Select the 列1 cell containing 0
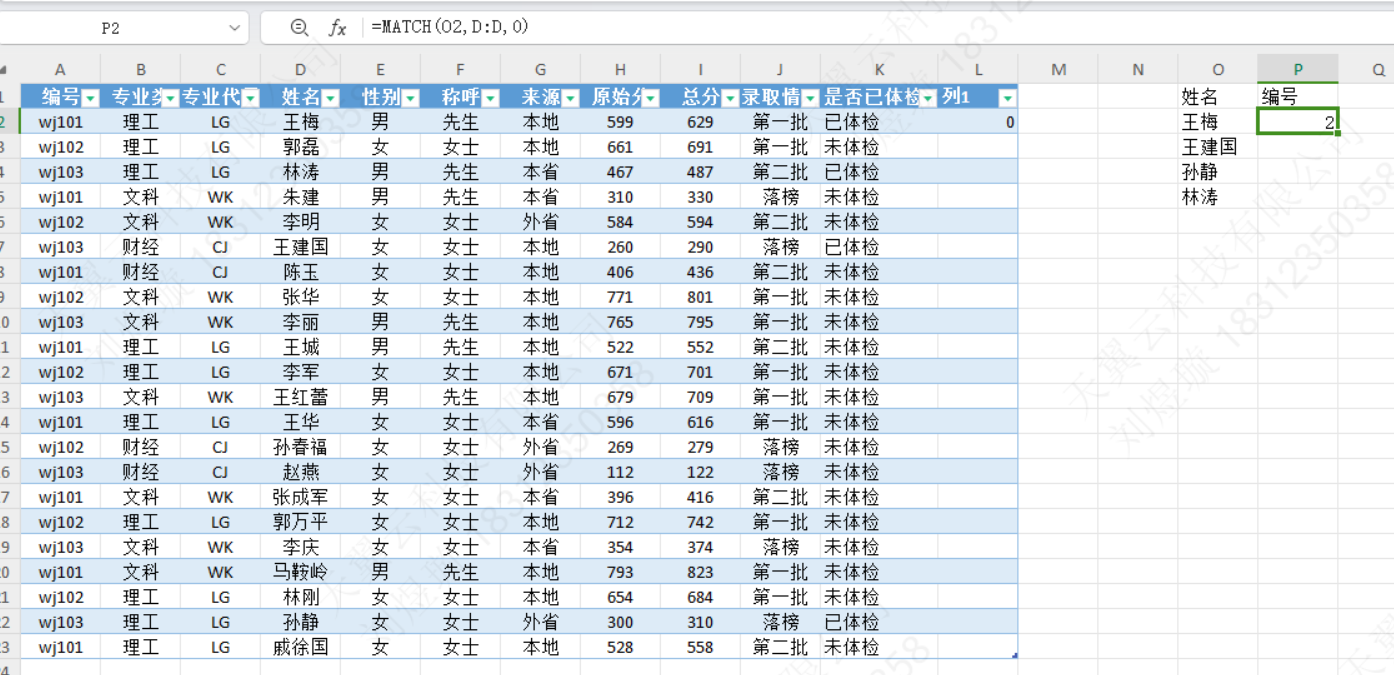This screenshot has width=1394, height=675. (x=978, y=122)
